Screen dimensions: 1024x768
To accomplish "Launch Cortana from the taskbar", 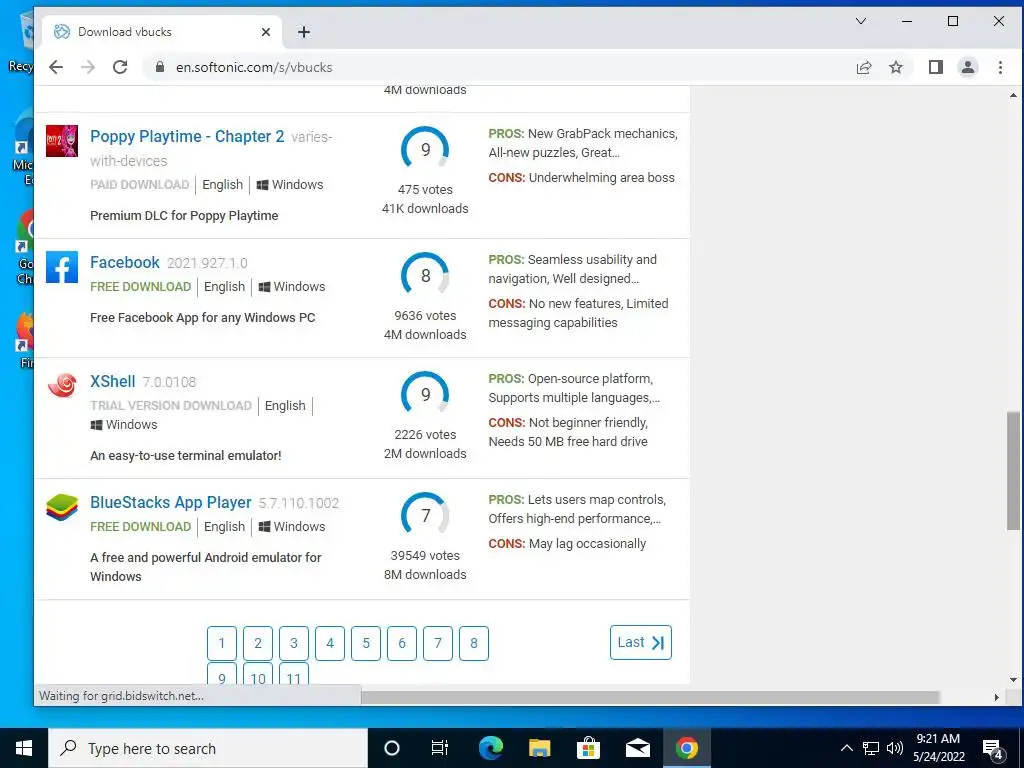I will tap(392, 748).
